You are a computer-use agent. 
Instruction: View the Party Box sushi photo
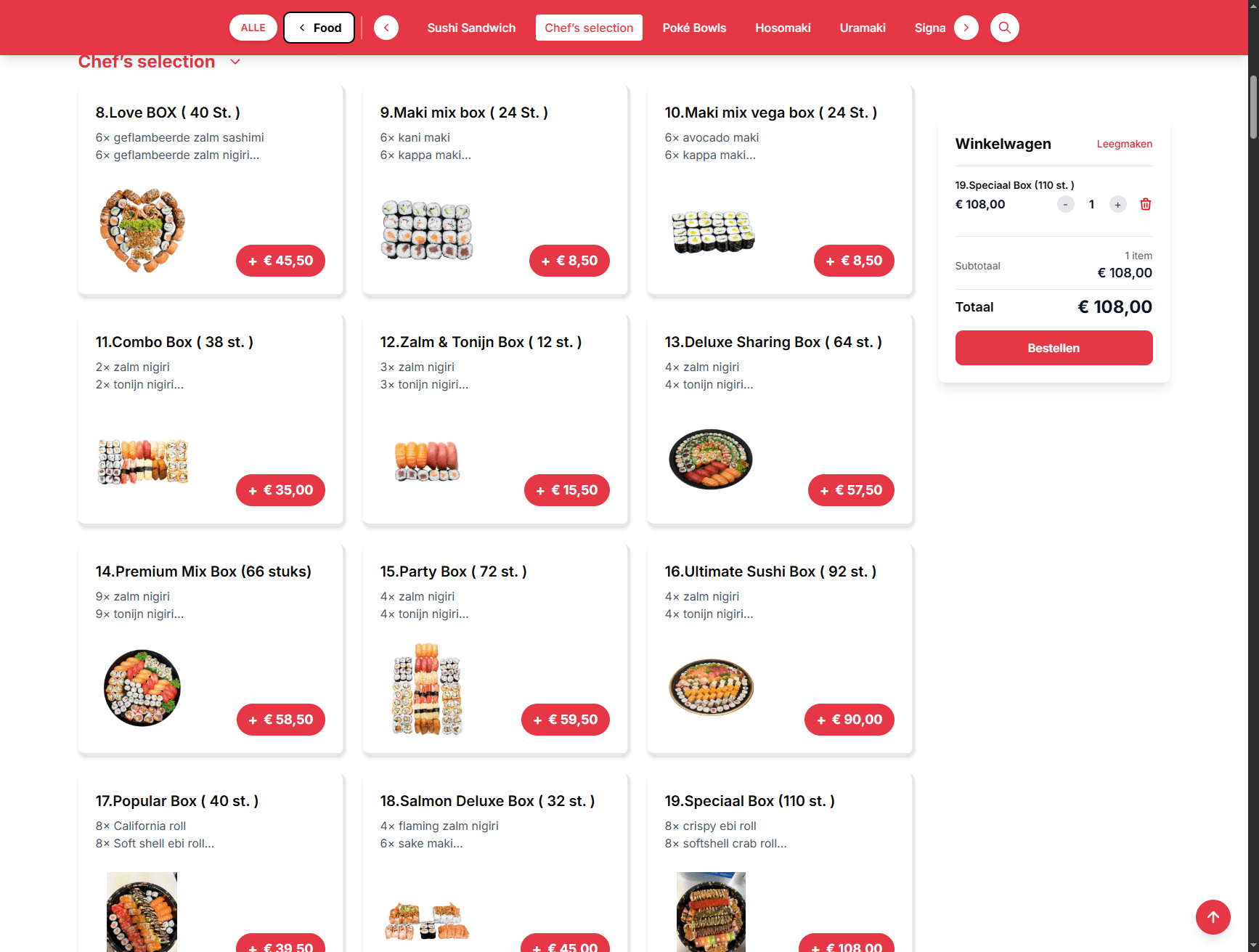427,689
